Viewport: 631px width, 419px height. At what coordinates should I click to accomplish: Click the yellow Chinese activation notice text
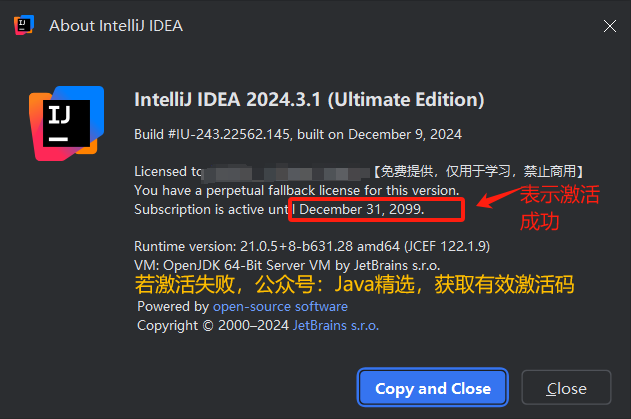(355, 285)
